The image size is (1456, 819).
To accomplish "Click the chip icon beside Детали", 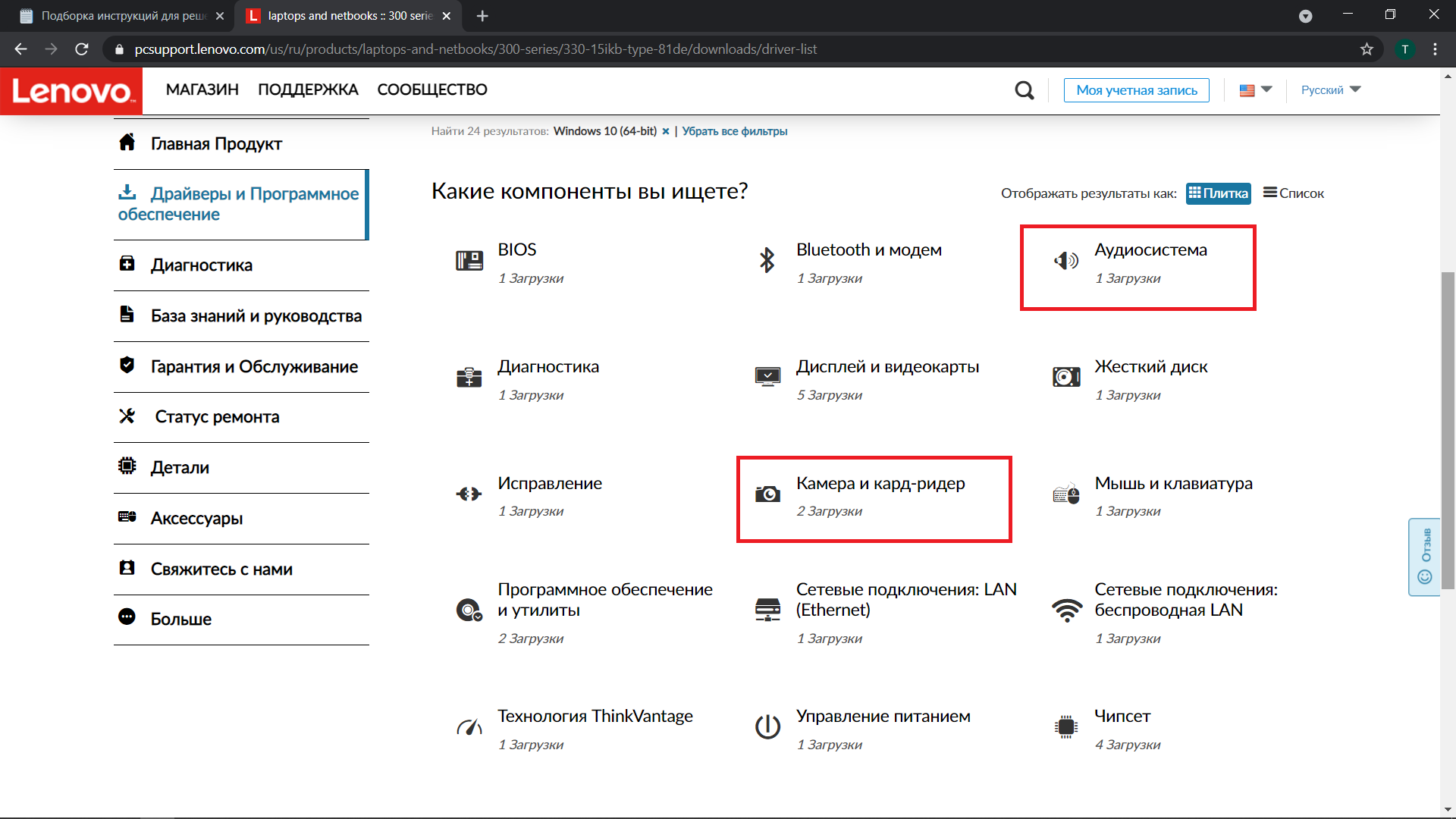I will click(x=127, y=466).
